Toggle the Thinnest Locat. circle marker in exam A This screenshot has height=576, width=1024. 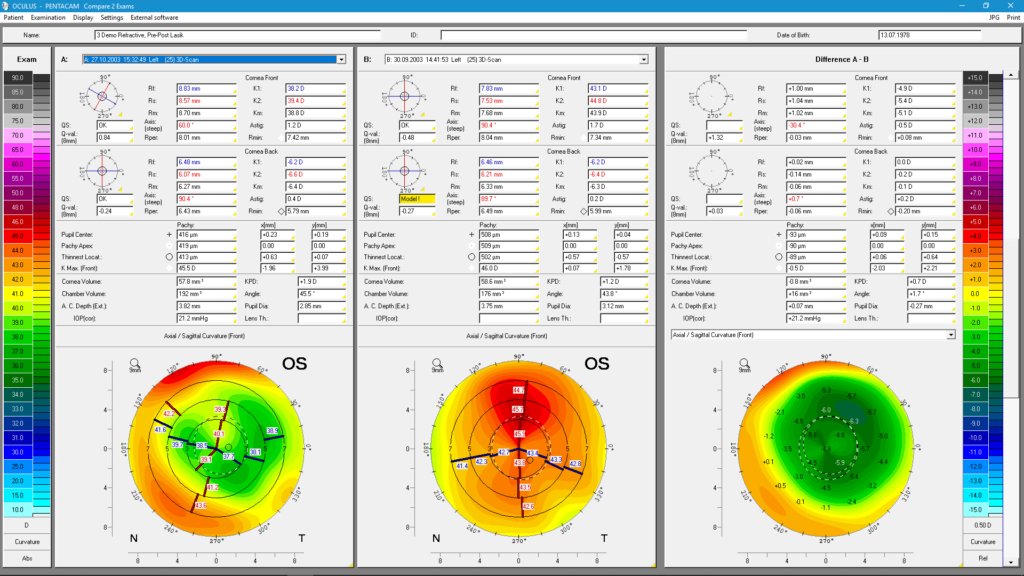click(x=168, y=256)
